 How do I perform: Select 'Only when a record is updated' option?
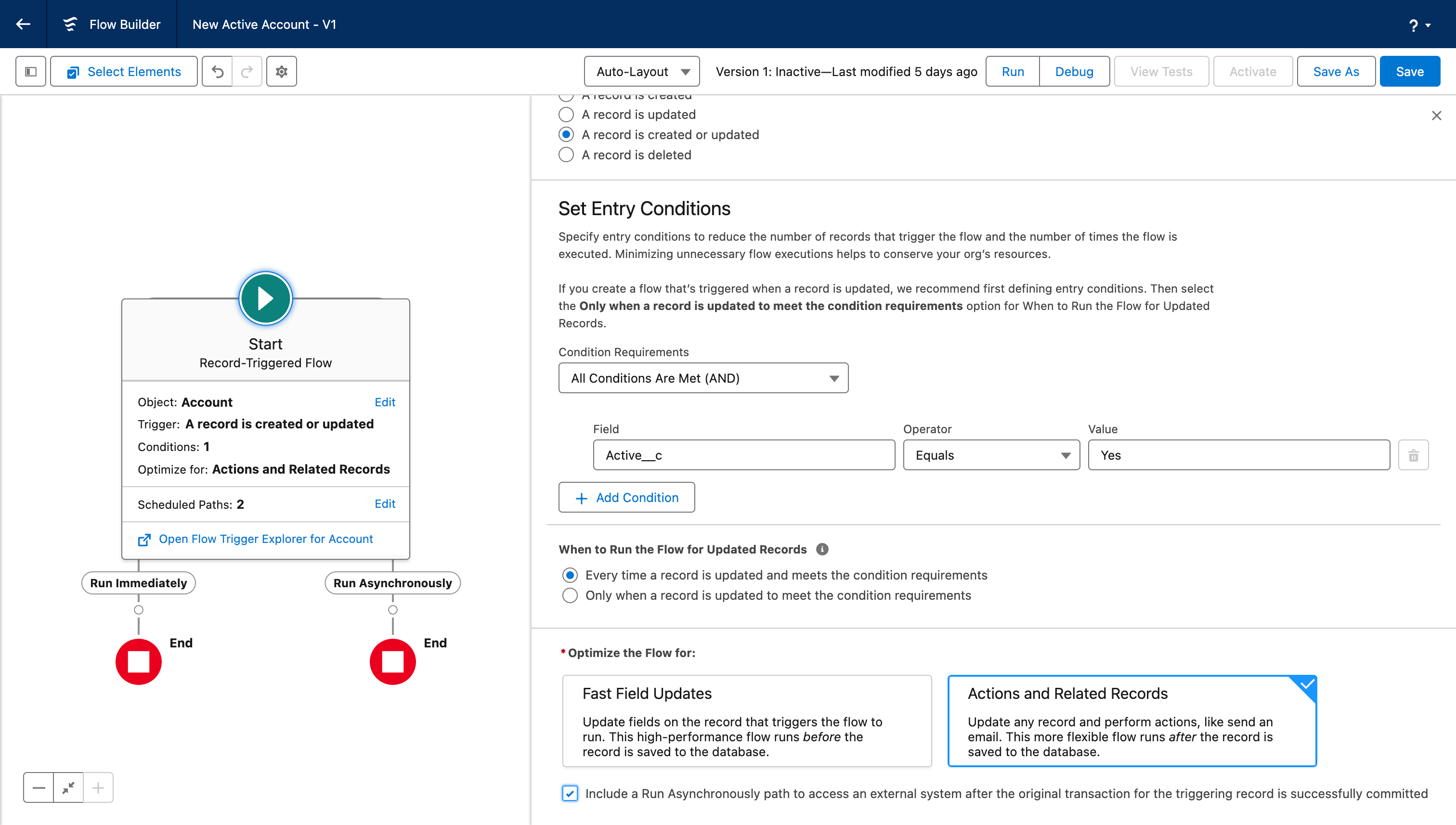(570, 595)
